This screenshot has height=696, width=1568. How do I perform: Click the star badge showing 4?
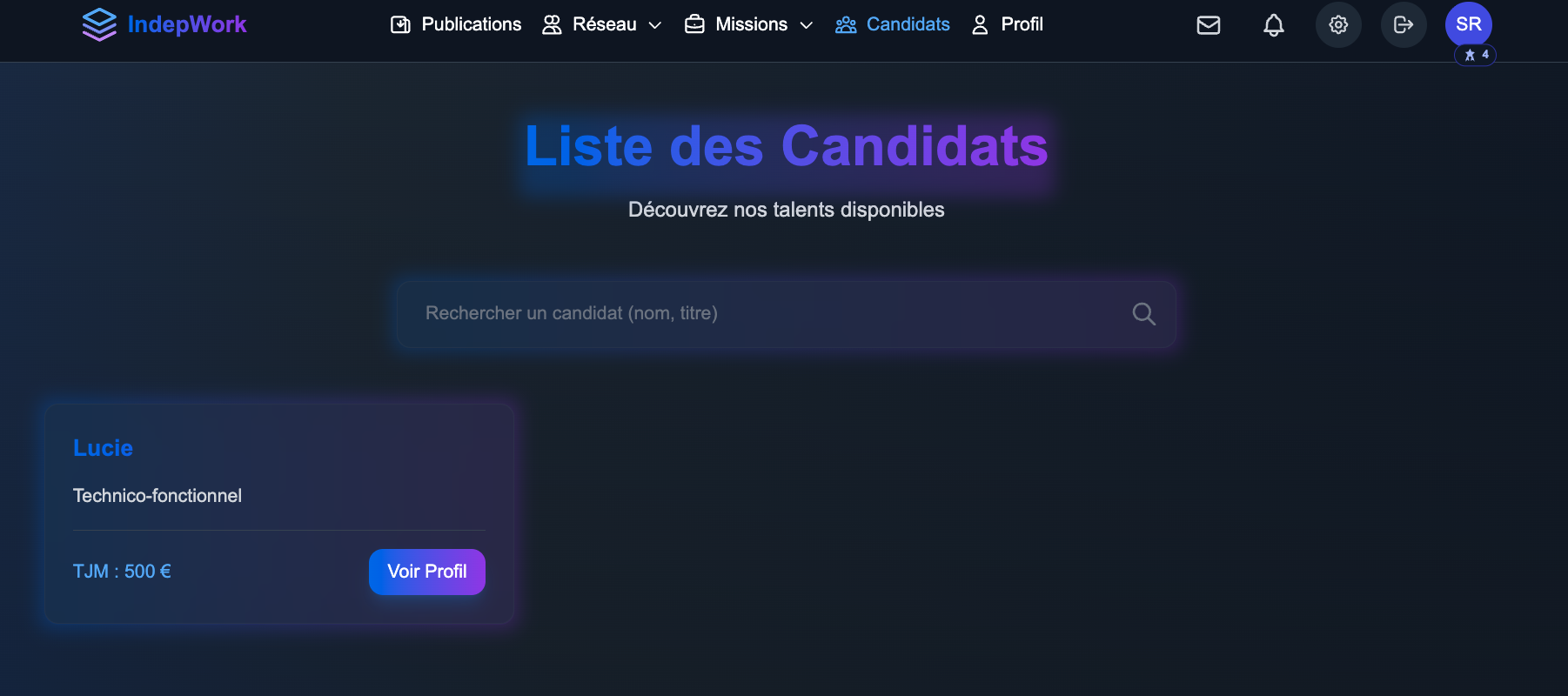click(1476, 55)
